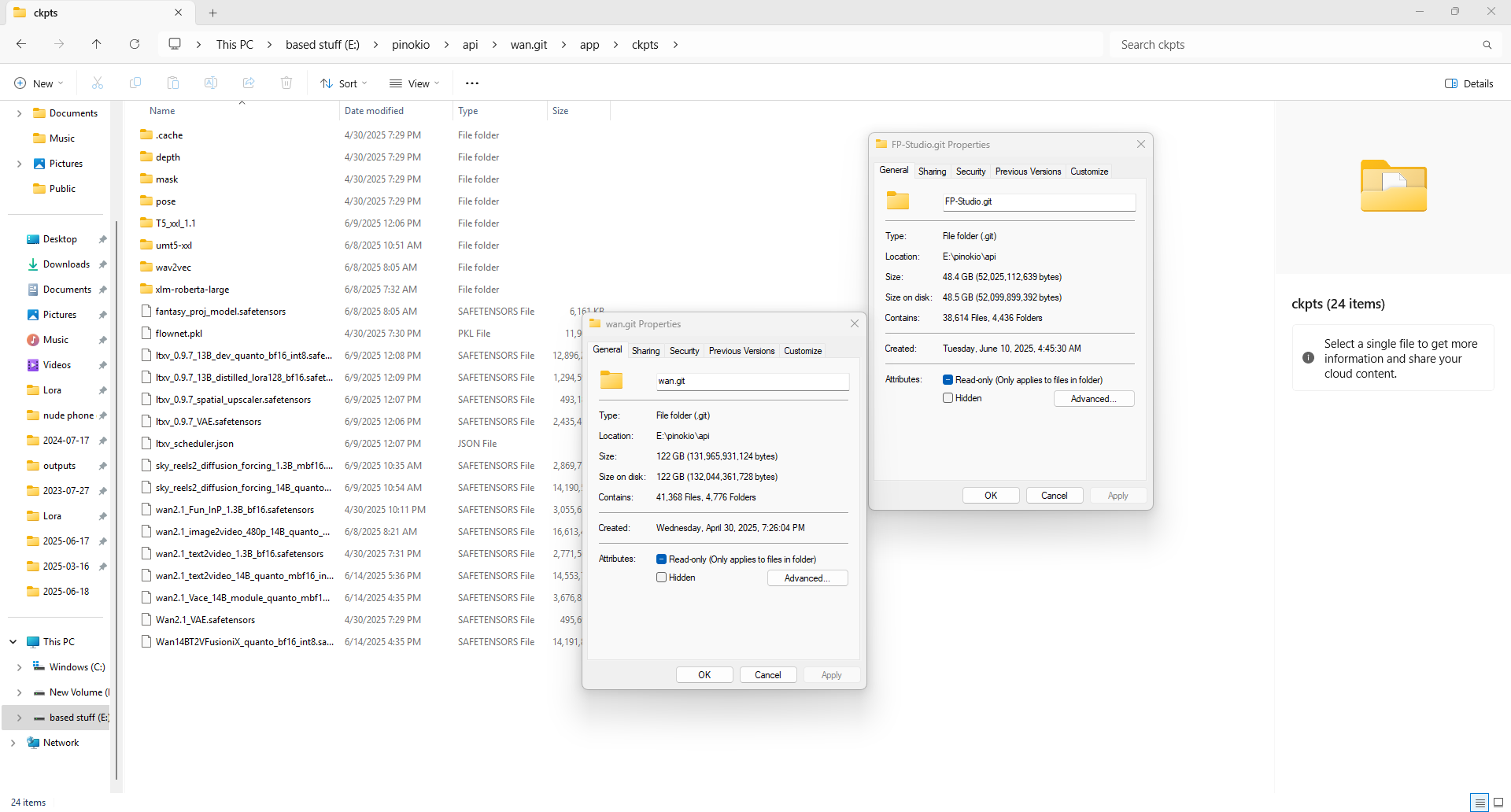Switch to Sharing tab in wan.git Properties
Screen dimensions: 1511x812
pos(645,351)
